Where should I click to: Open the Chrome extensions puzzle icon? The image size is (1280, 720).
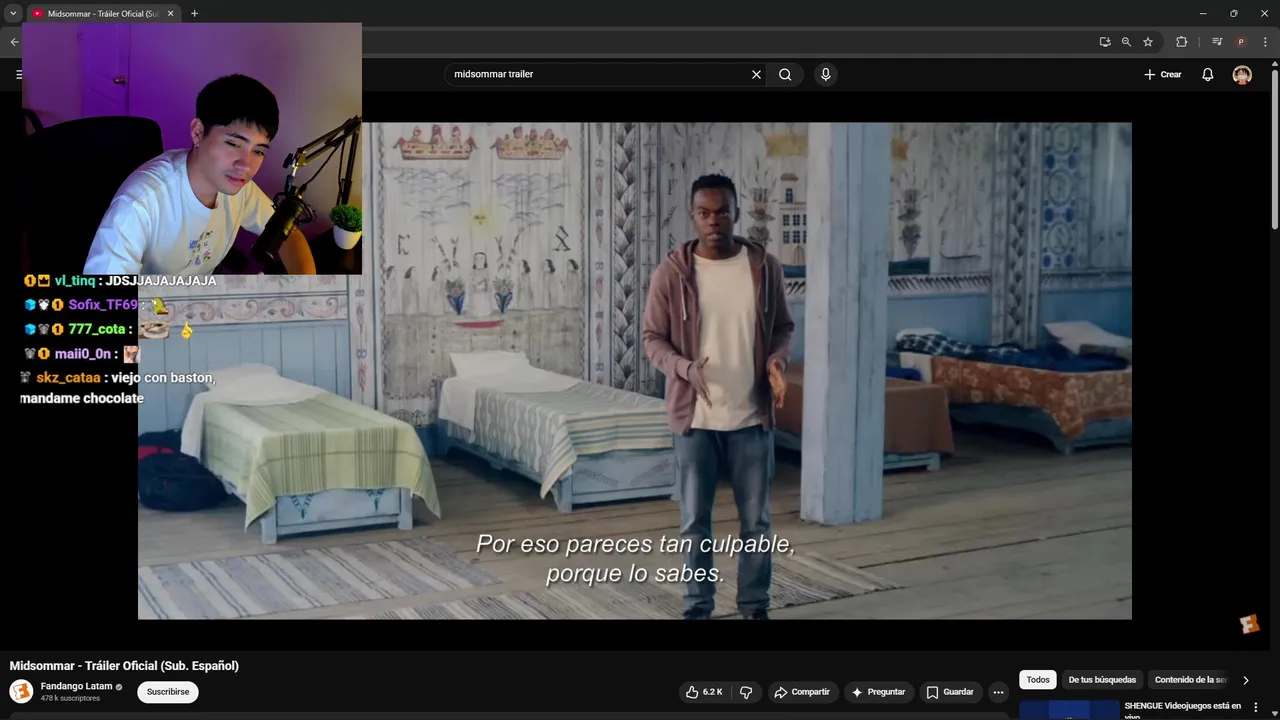[1181, 42]
